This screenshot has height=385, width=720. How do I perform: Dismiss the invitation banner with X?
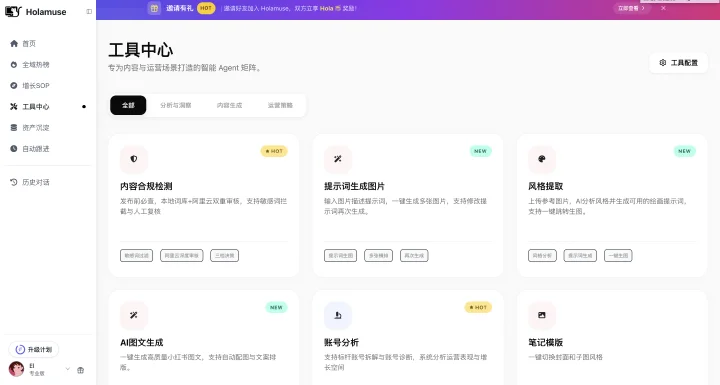pyautogui.click(x=664, y=8)
